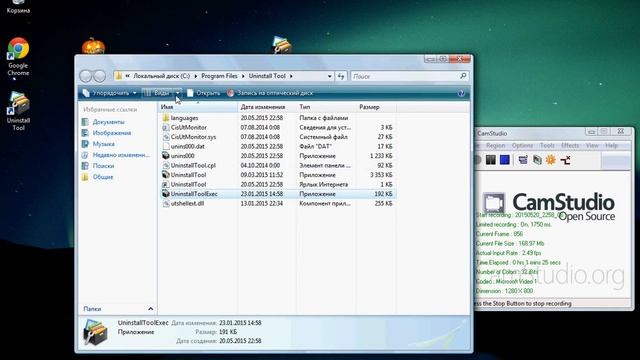Open Музыка favorite link
640x360 pixels.
(x=103, y=144)
